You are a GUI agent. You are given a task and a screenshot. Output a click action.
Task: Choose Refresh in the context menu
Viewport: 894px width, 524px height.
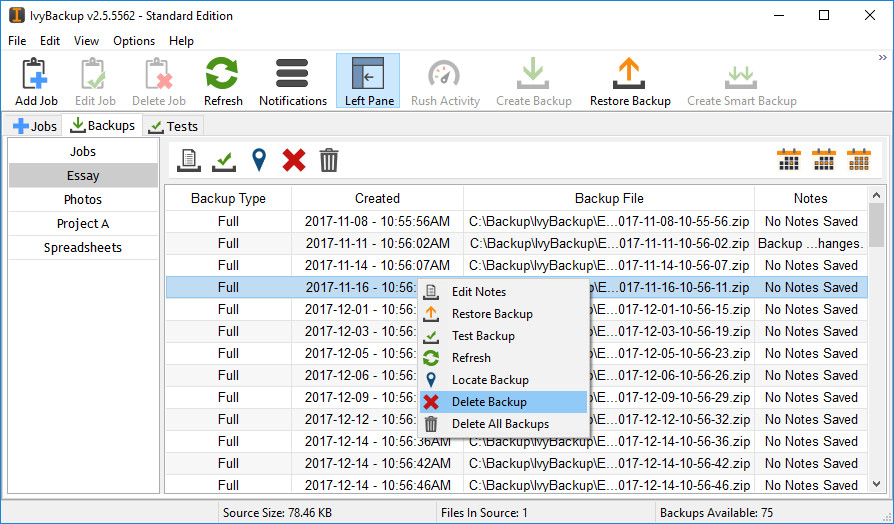click(x=503, y=358)
